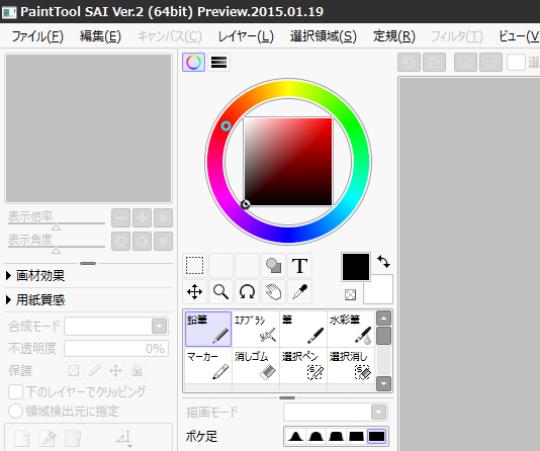Select the rectangular selection tool

[x=195, y=266]
